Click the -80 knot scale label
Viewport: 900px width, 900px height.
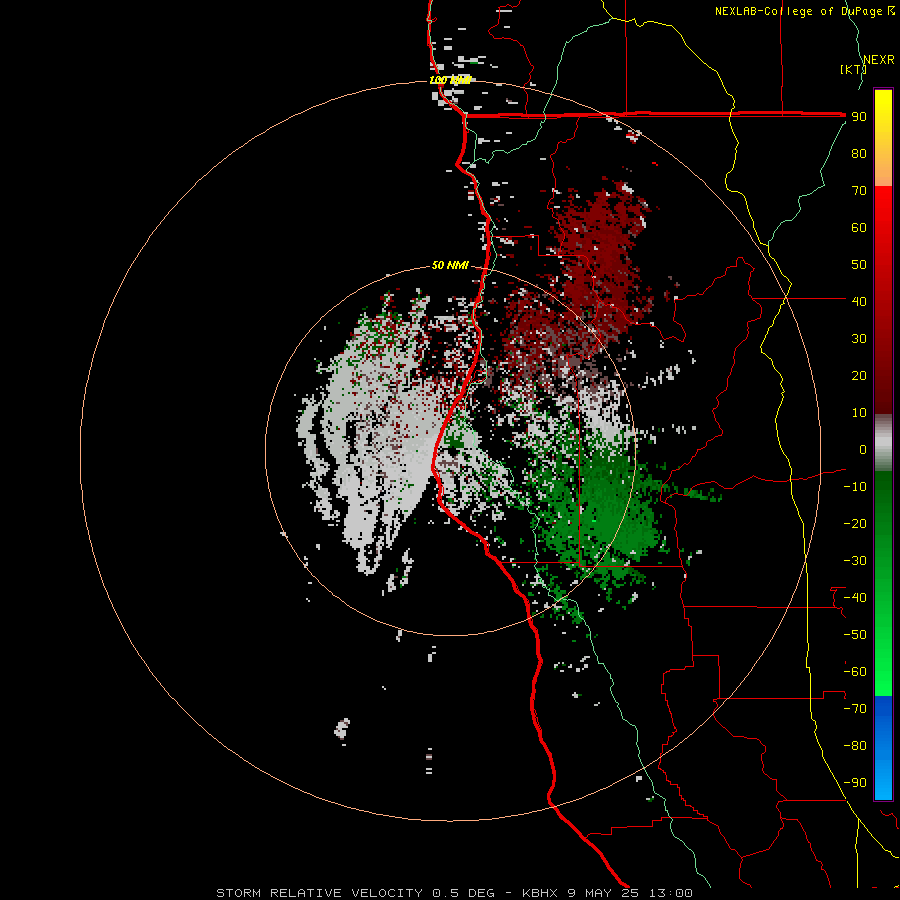(x=855, y=746)
